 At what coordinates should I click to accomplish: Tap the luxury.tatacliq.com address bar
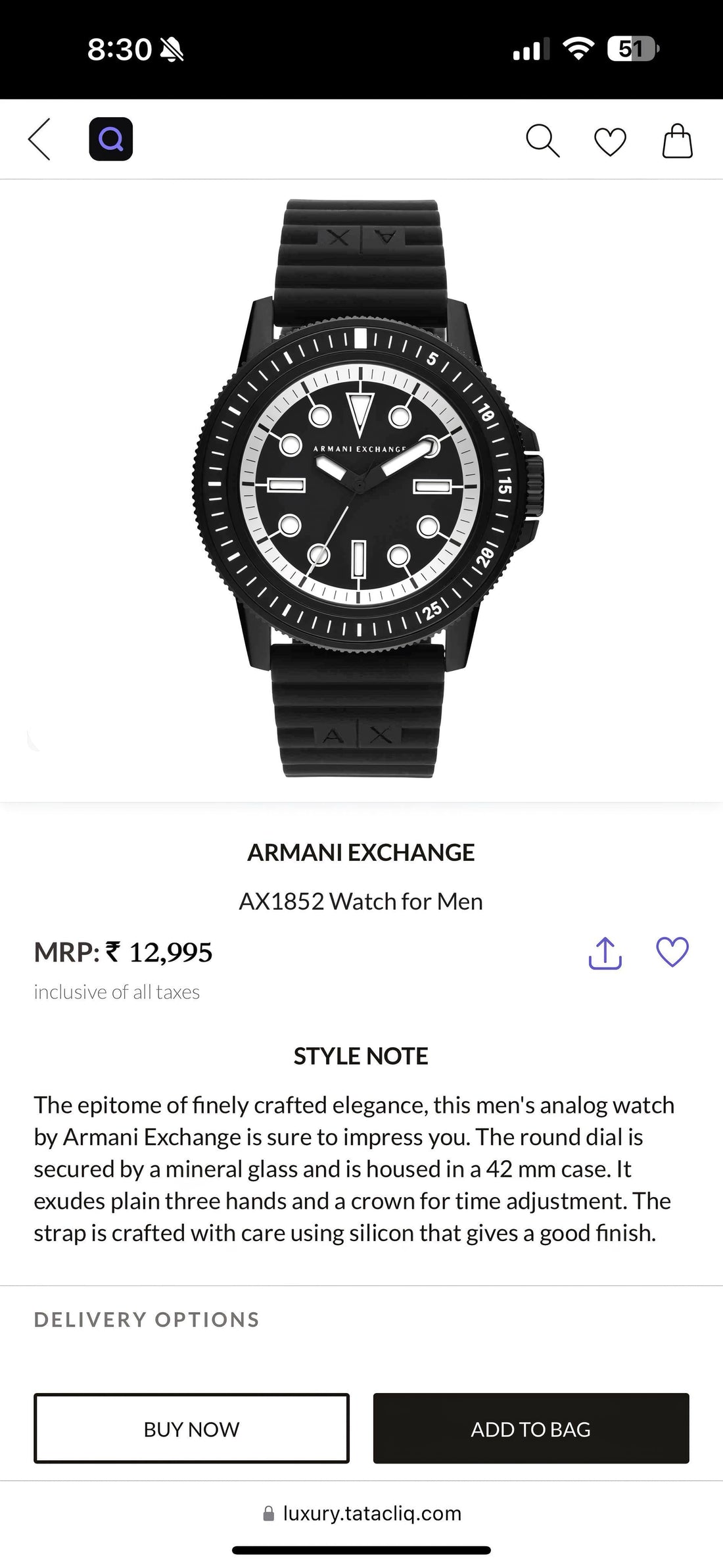pos(361,1513)
